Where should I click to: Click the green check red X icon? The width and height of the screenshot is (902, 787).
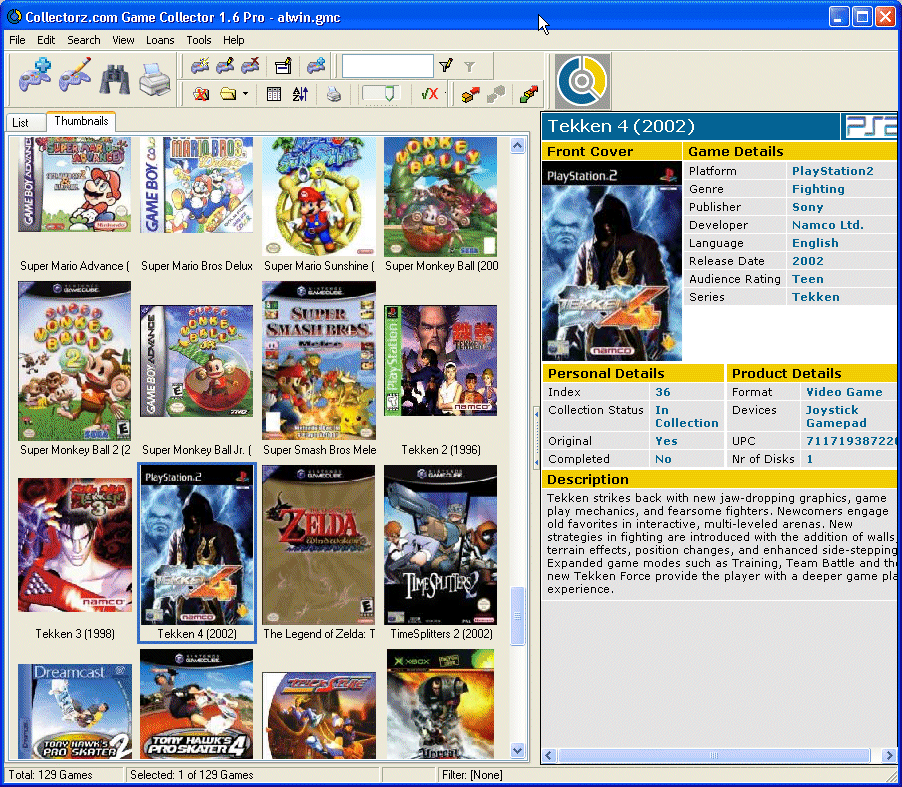click(x=430, y=94)
